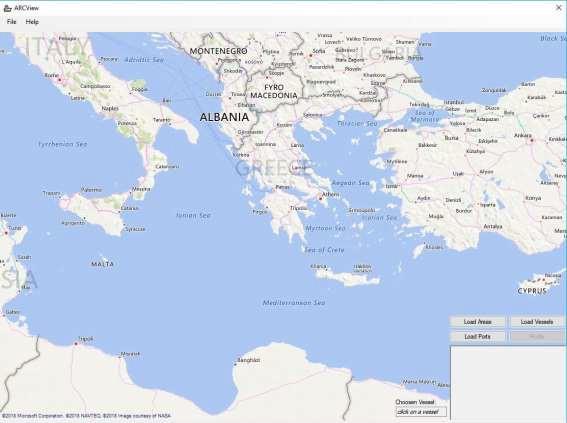Click the FYRO MACEDONIA label
The height and width of the screenshot is (423, 567).
click(274, 91)
